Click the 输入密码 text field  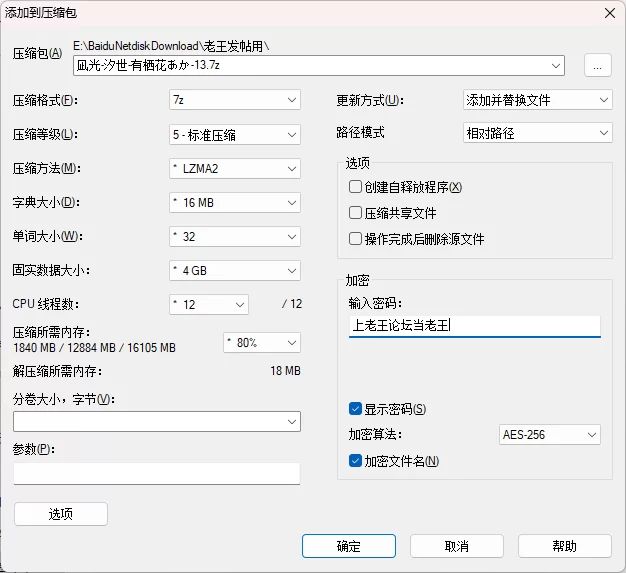[474, 326]
